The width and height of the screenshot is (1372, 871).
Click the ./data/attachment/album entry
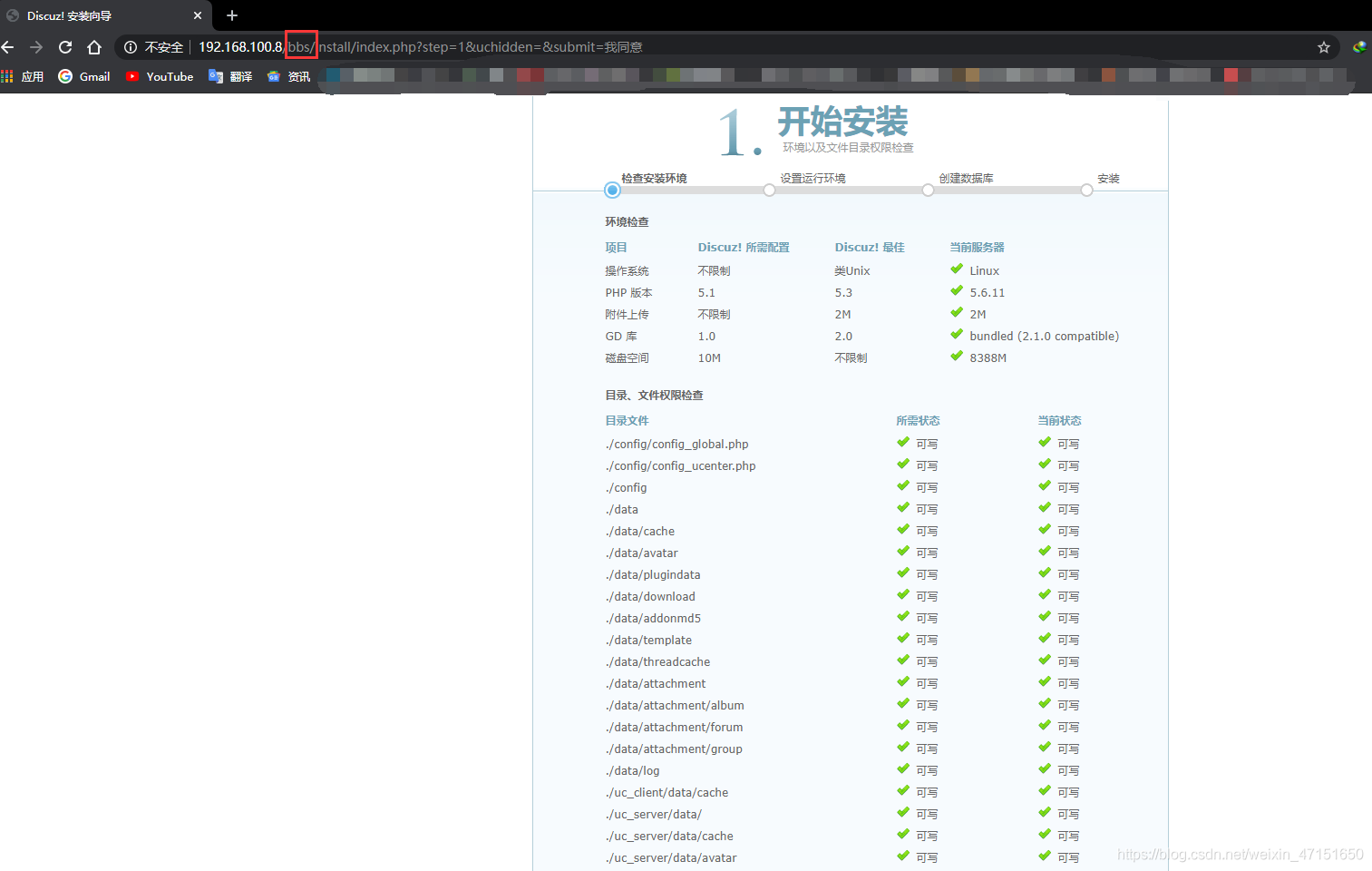click(x=675, y=706)
